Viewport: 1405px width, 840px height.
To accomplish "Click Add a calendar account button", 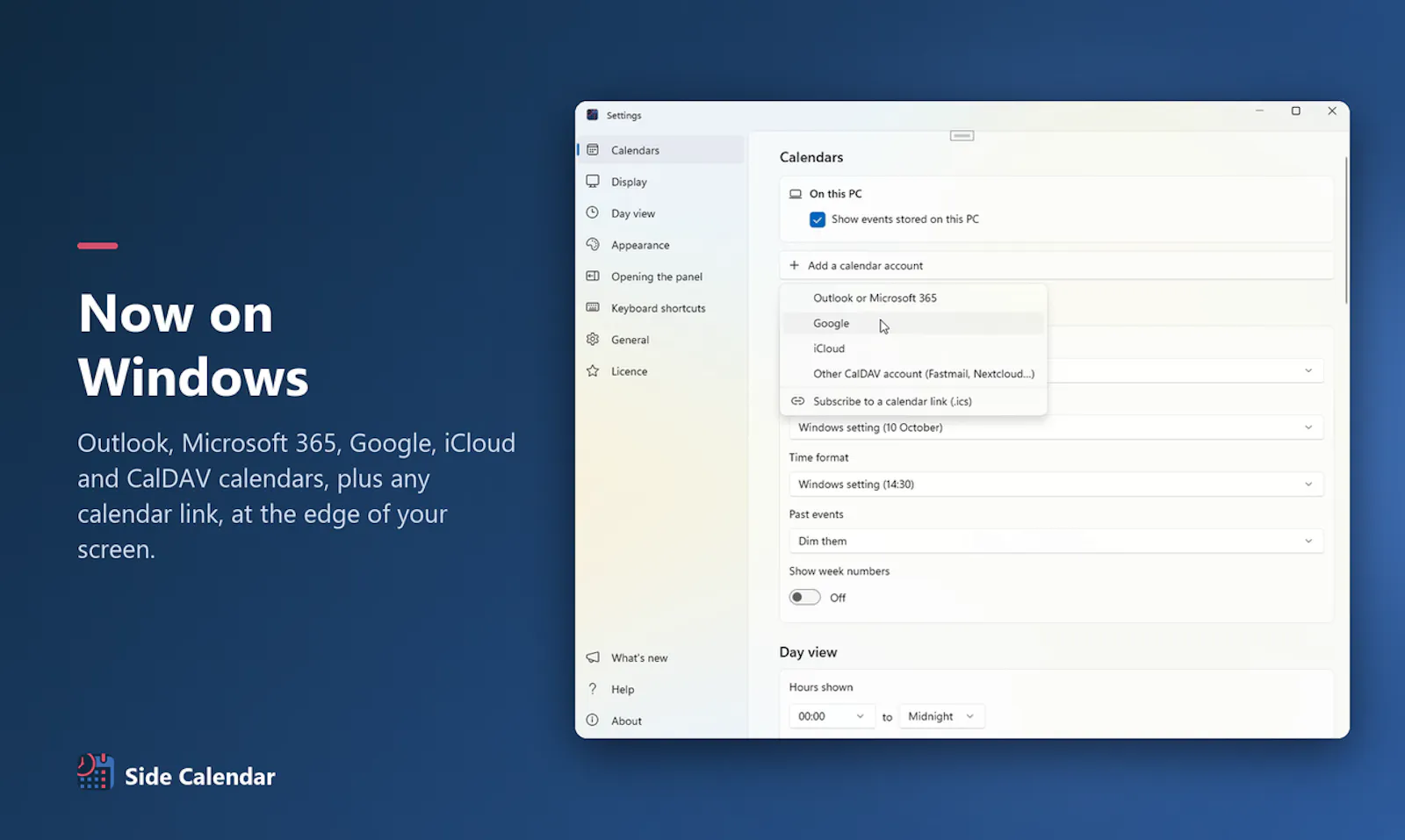I will pyautogui.click(x=1056, y=265).
